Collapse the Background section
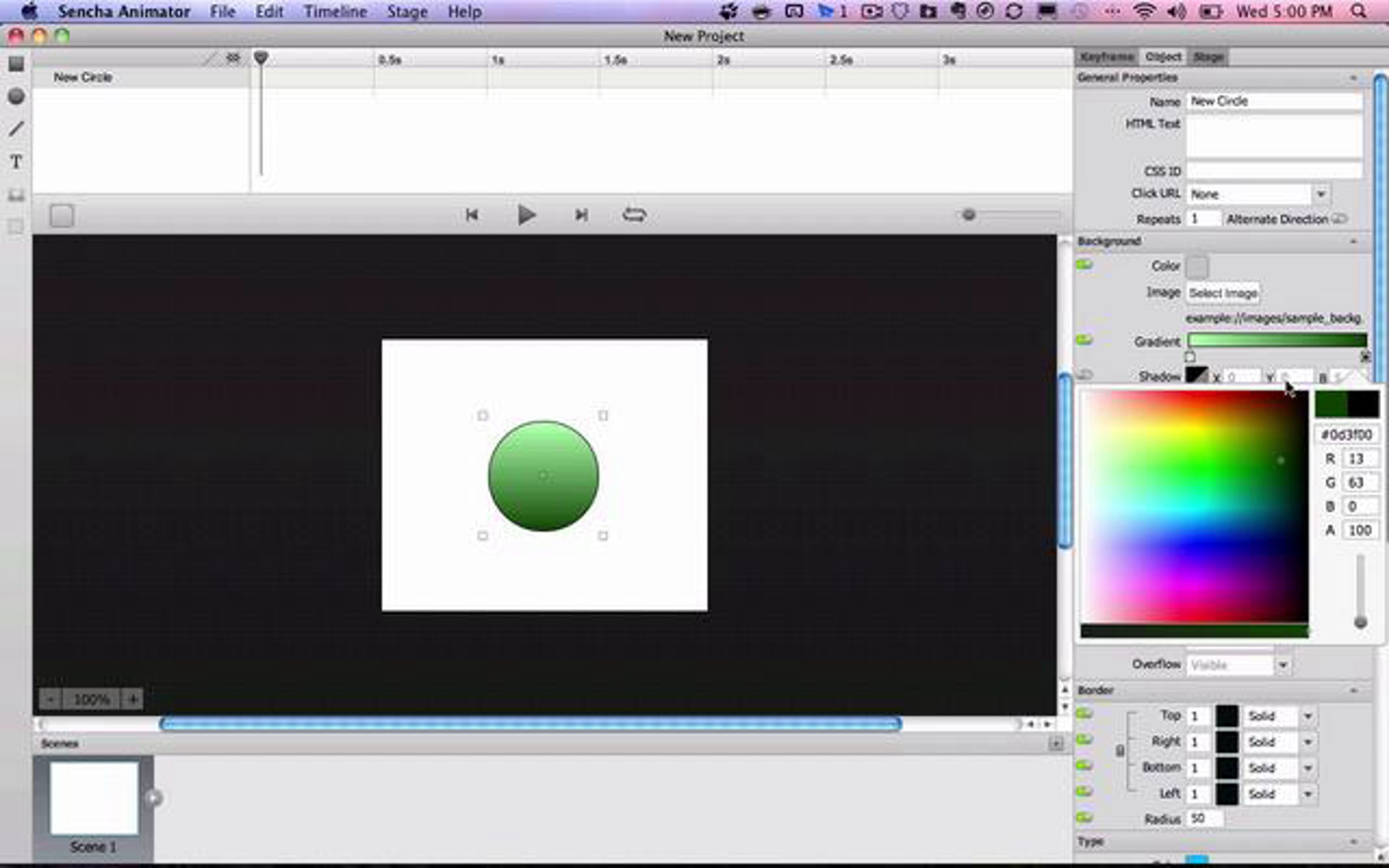Image resolution: width=1389 pixels, height=868 pixels. 1354,241
